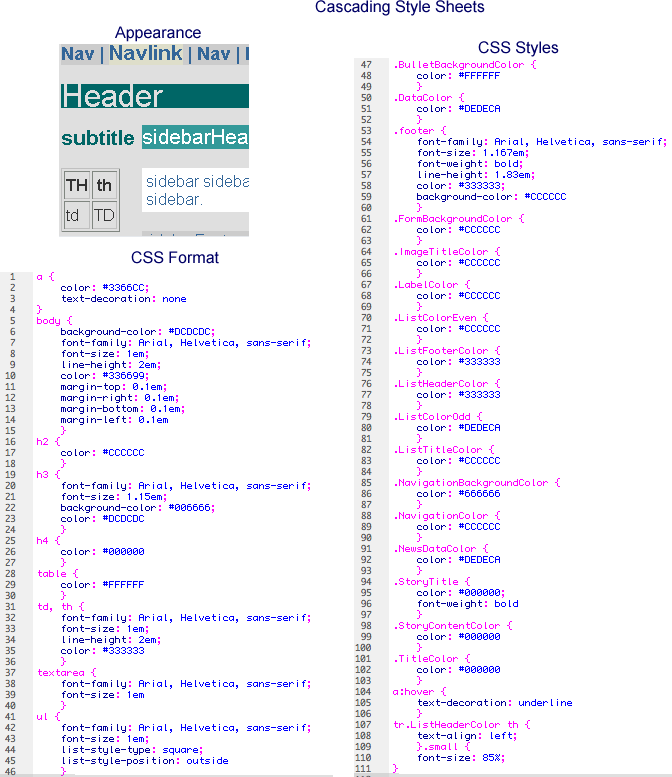Click the Appearance heading
Image resolution: width=672 pixels, height=777 pixels.
pos(157,33)
